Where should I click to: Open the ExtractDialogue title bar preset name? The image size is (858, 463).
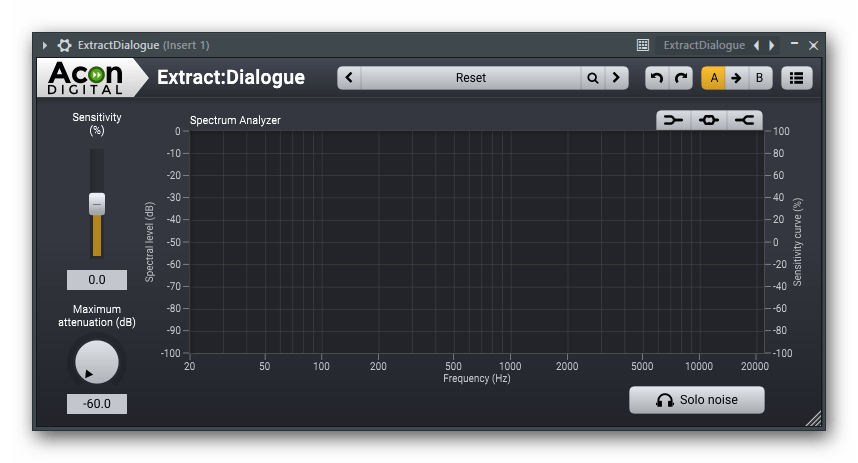pos(704,45)
